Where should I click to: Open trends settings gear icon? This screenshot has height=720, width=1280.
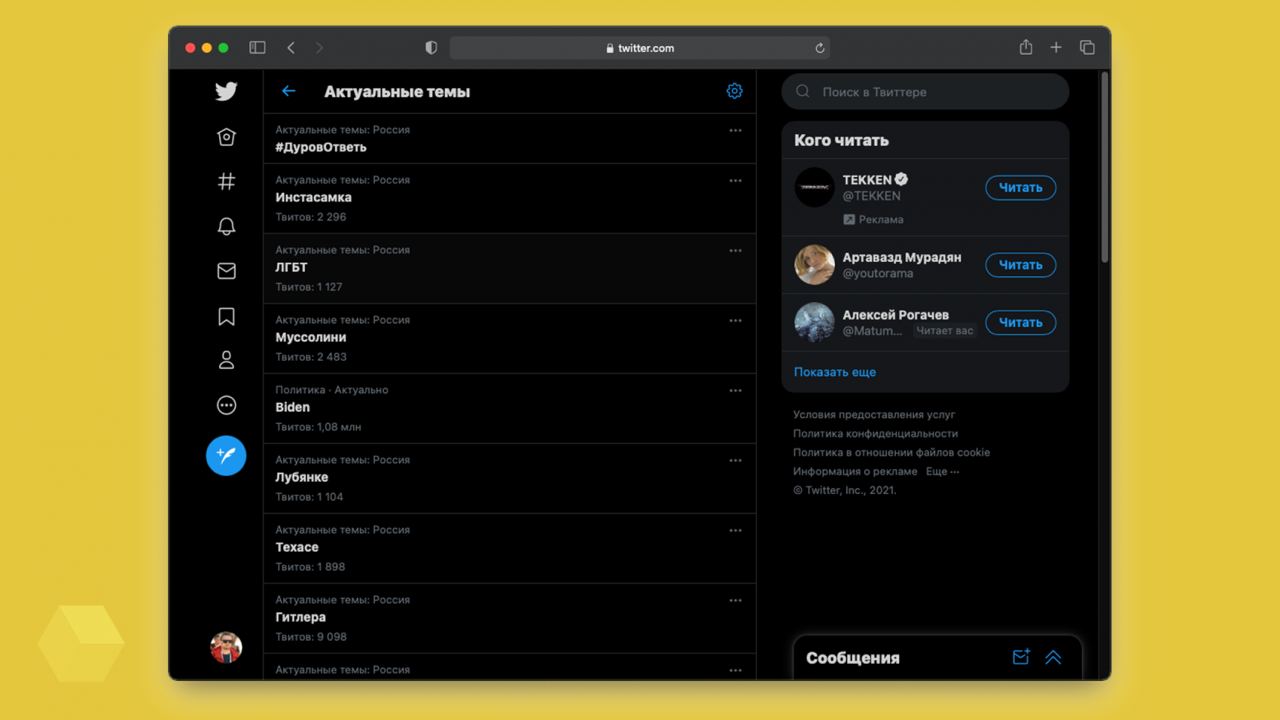pos(735,91)
